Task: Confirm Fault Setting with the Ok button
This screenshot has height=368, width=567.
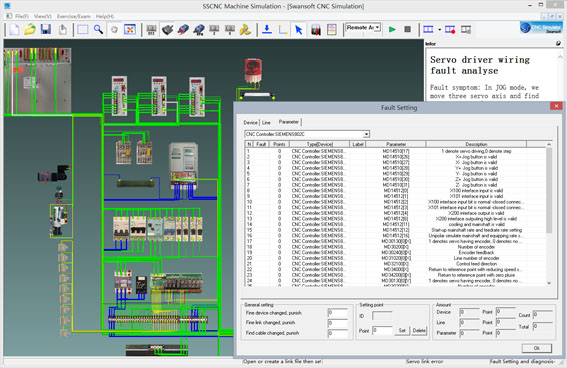Action: pyautogui.click(x=537, y=348)
